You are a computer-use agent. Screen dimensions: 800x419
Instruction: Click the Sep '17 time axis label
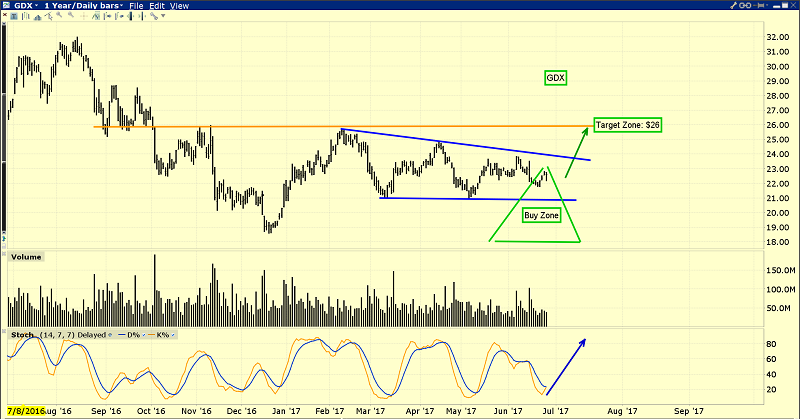point(689,410)
